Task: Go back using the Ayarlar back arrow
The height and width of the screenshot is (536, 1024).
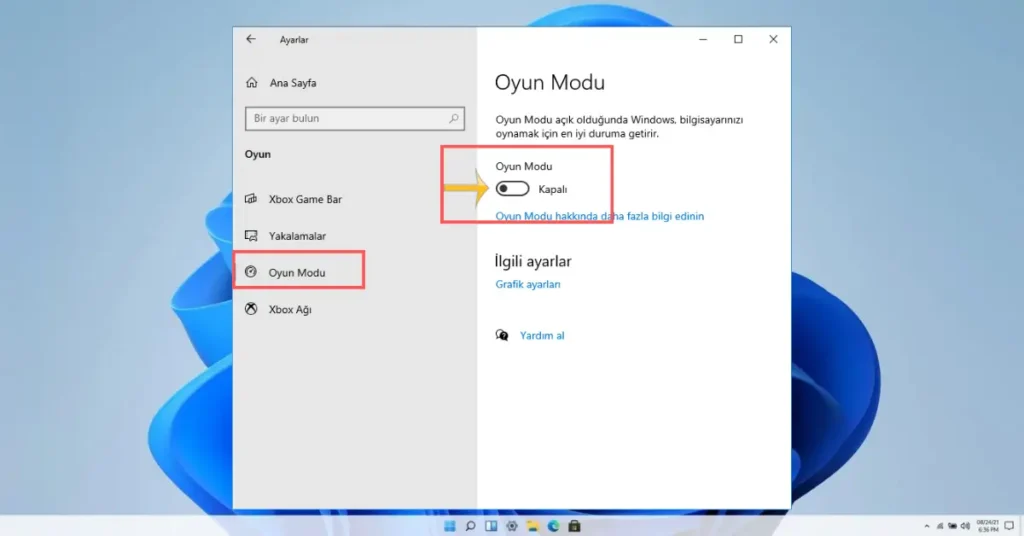Action: [251, 39]
